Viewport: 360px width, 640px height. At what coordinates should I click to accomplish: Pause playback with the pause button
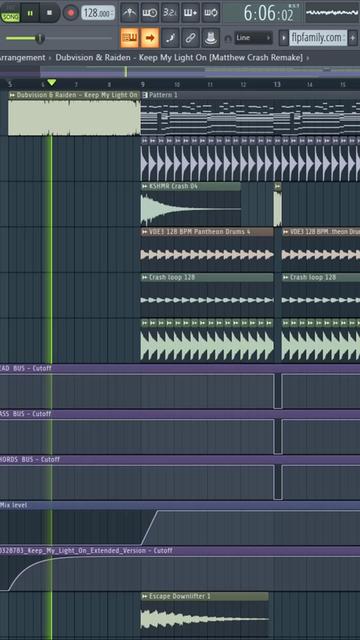pos(30,13)
